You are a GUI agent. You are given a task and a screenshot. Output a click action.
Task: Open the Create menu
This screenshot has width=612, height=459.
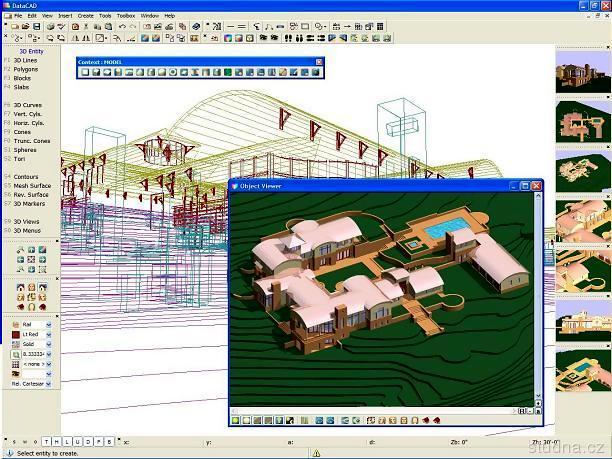coord(85,16)
